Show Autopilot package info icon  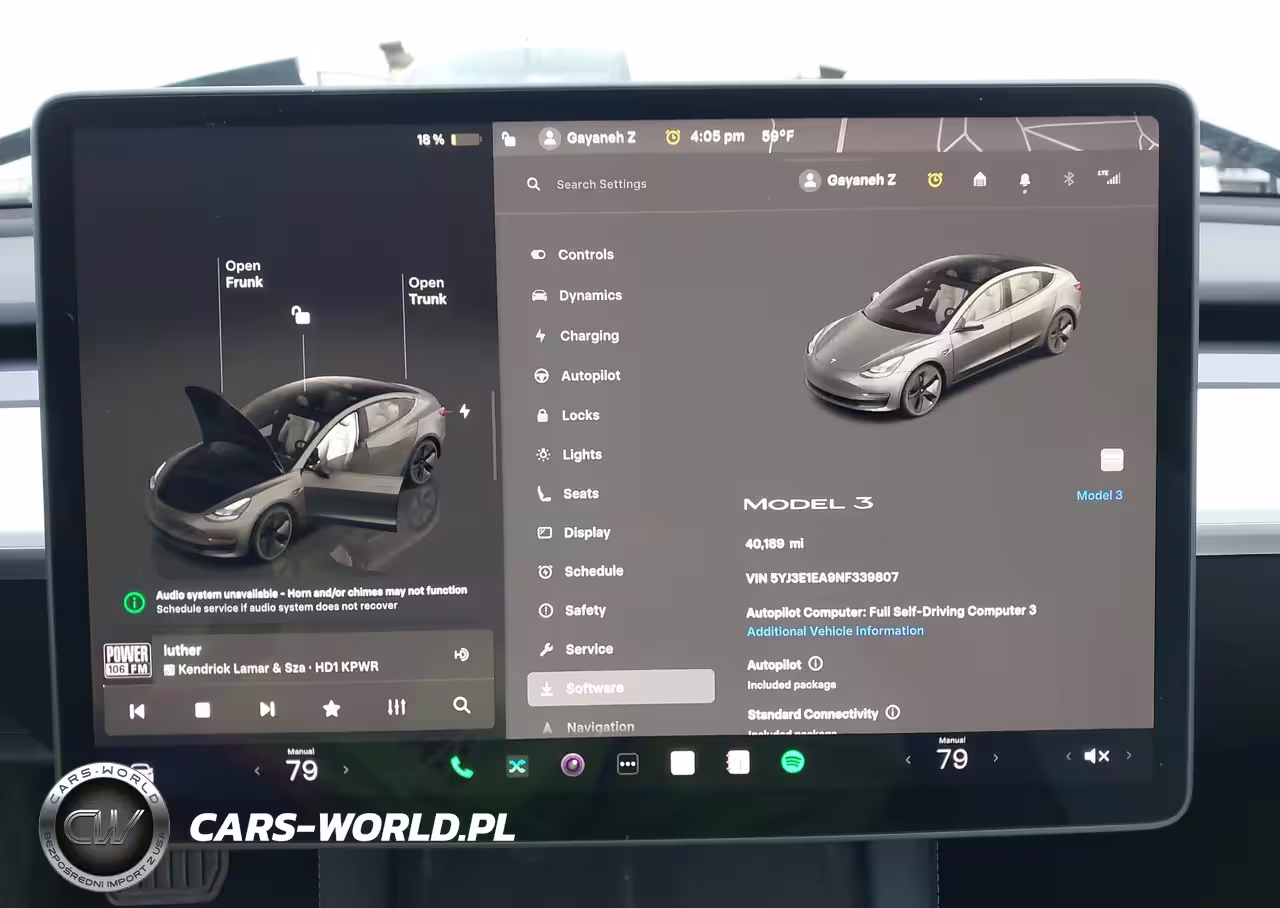point(815,664)
